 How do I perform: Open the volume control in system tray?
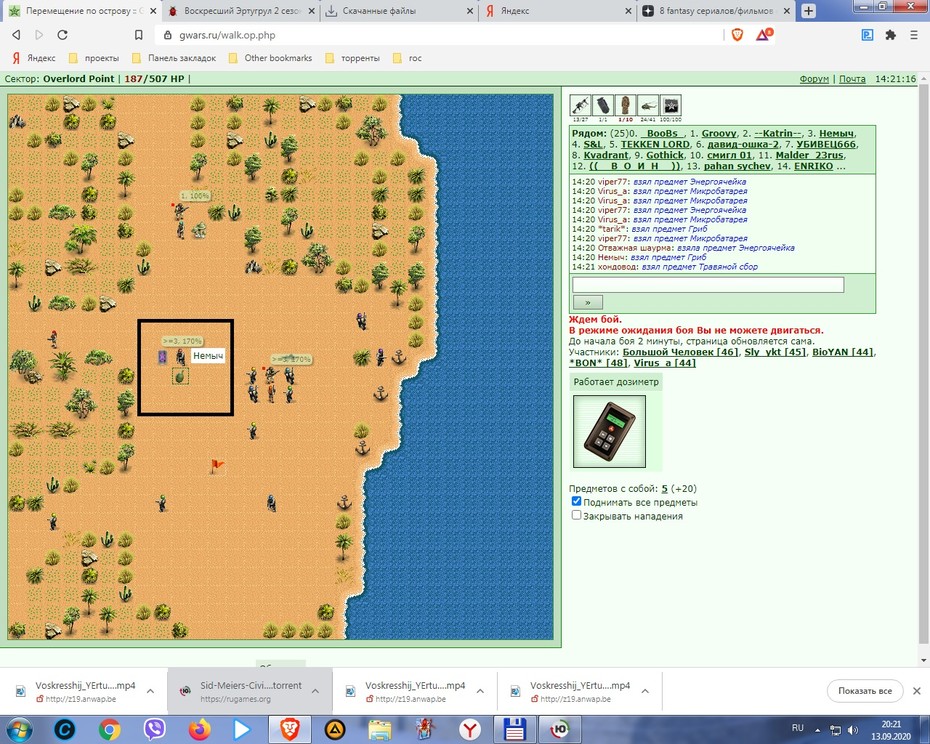click(x=853, y=730)
